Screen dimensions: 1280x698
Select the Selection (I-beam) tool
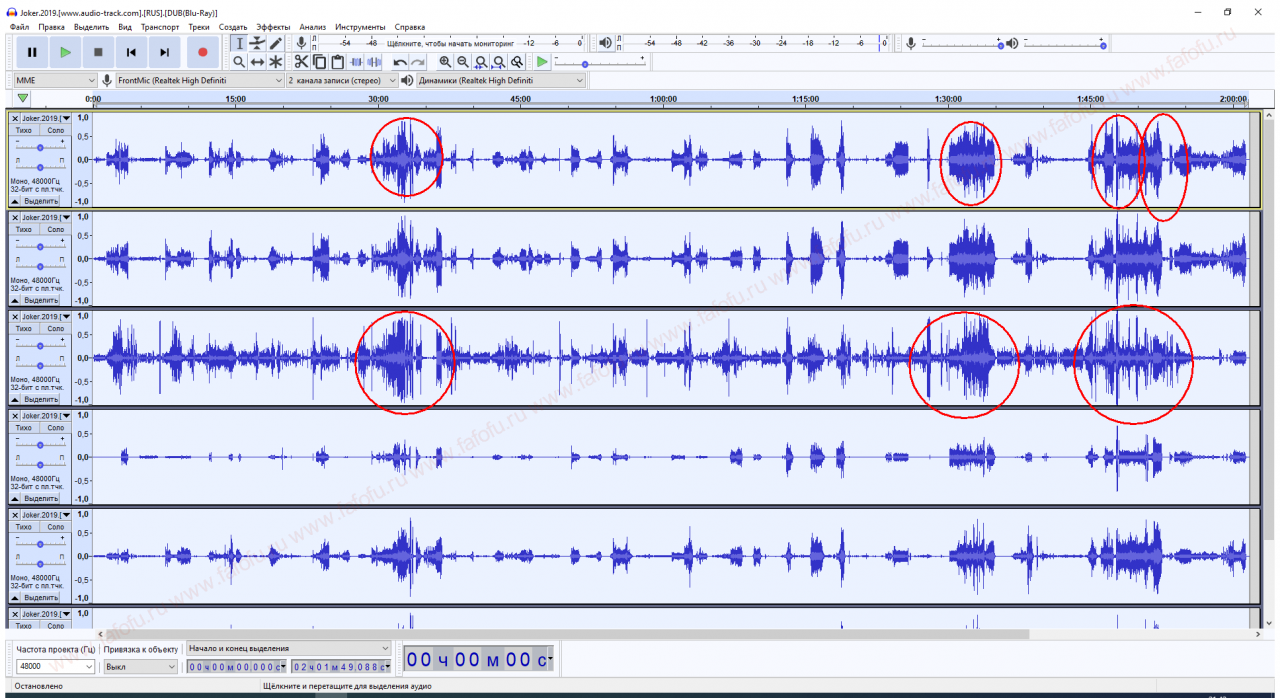[x=239, y=43]
